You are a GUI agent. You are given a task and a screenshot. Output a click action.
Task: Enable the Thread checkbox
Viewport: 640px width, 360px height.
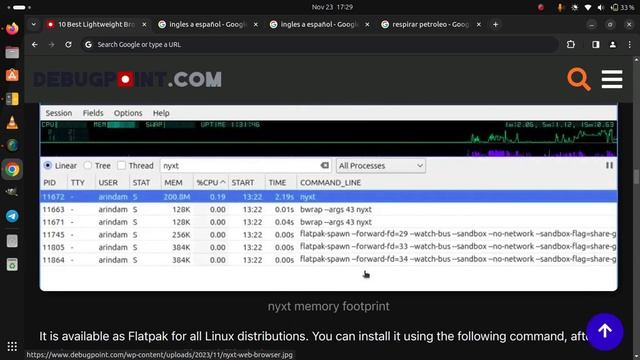coord(121,165)
